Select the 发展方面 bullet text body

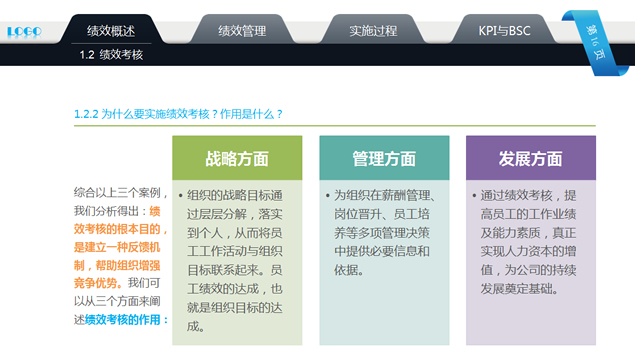[x=528, y=242]
